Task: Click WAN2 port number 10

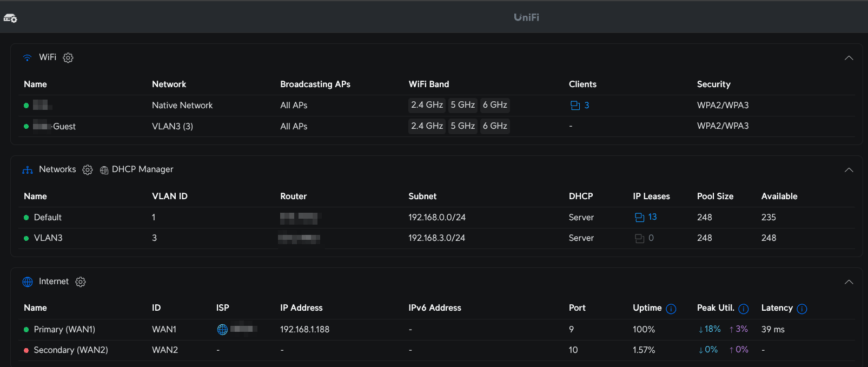Action: point(574,350)
